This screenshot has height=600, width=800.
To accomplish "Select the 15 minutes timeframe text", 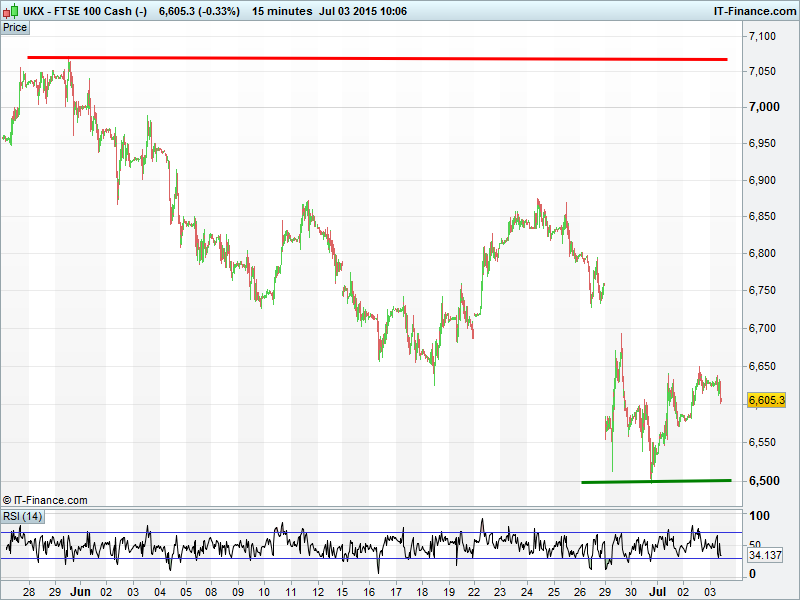I will [281, 11].
